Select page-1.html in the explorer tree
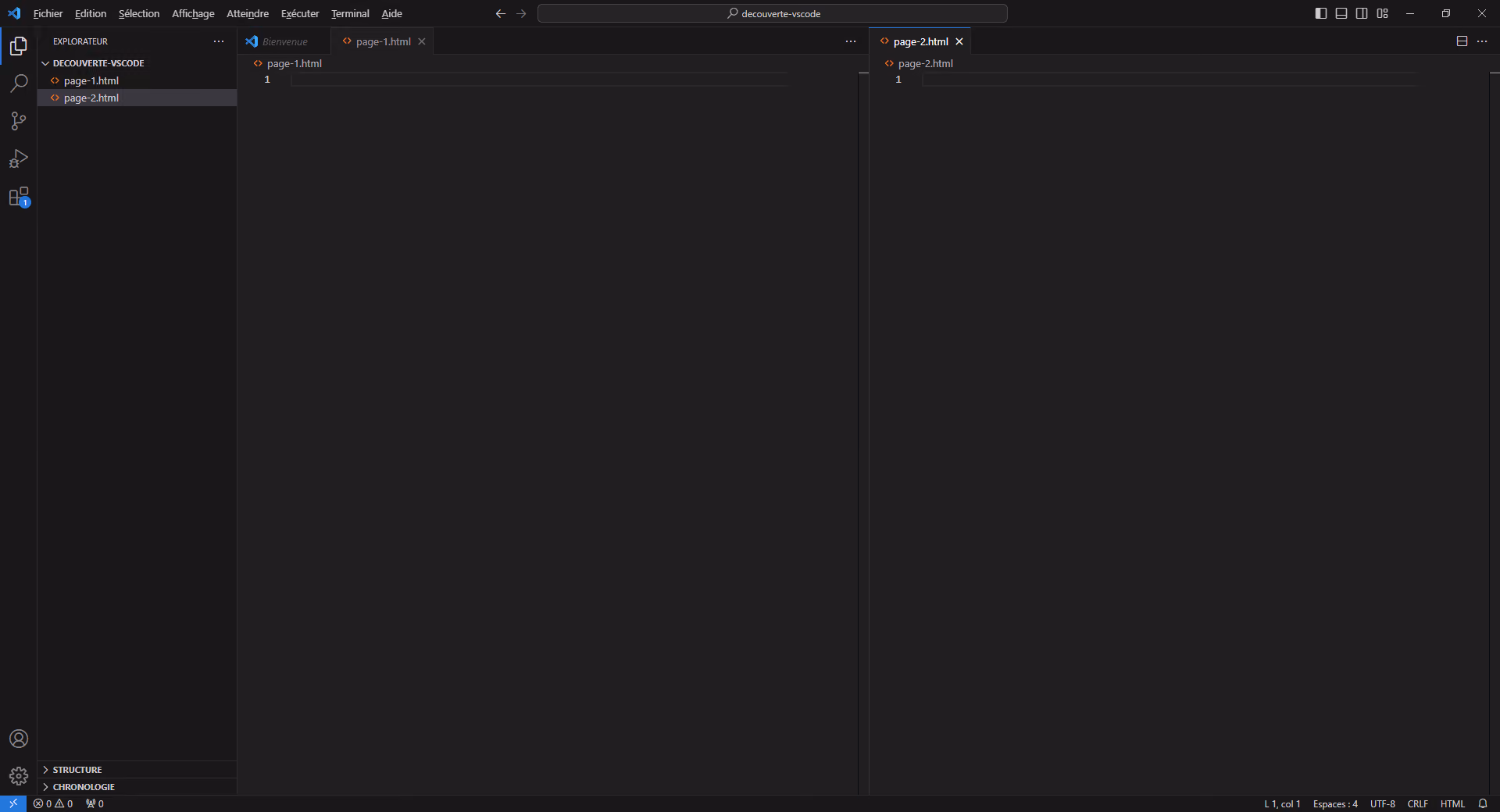The height and width of the screenshot is (812, 1500). point(137,80)
